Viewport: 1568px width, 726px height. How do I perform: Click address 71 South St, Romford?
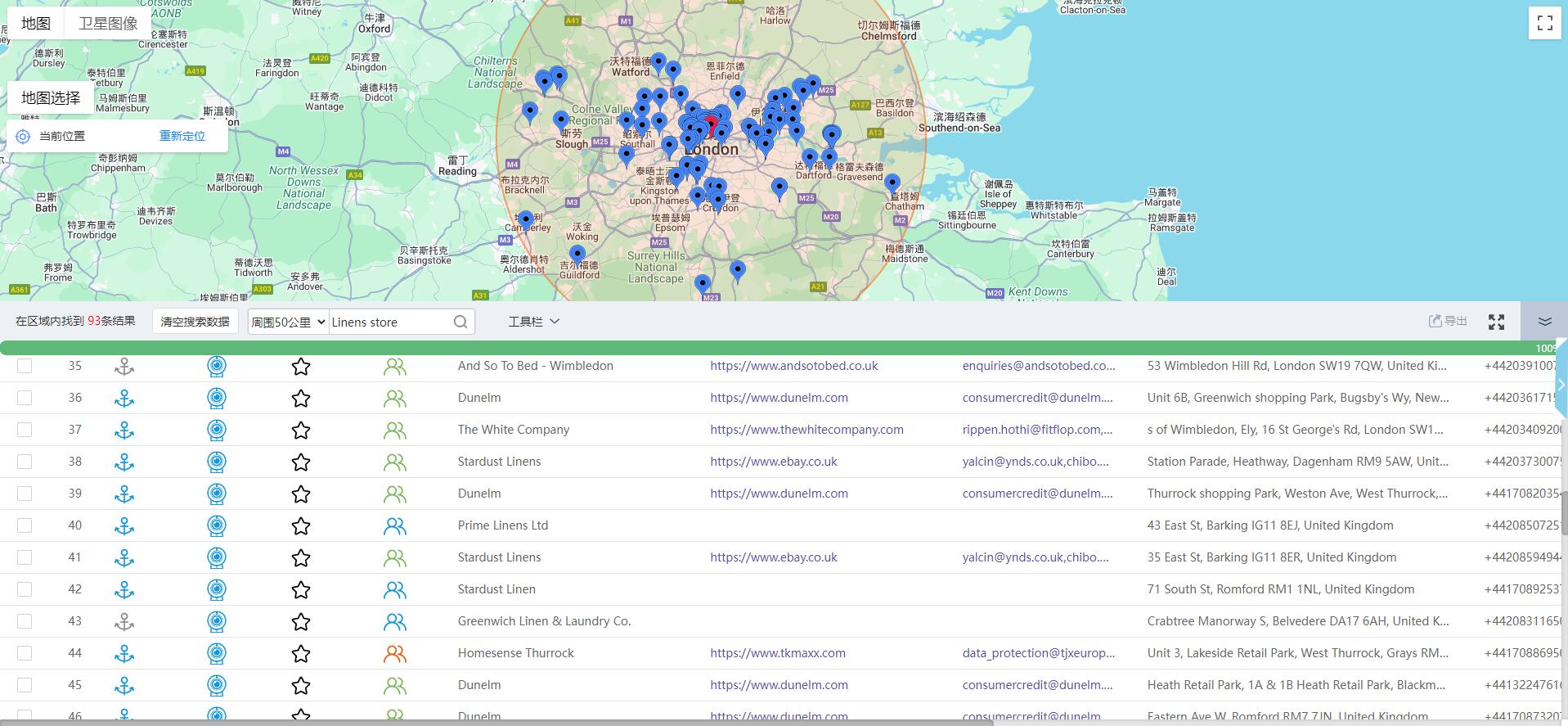1280,589
